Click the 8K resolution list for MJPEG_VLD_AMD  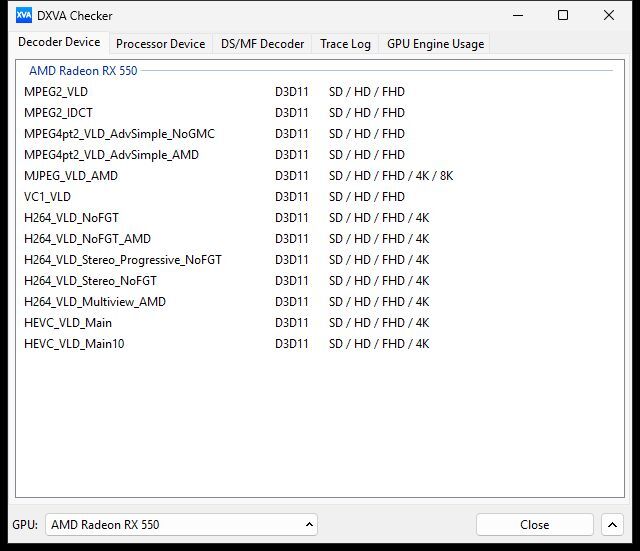coord(391,176)
